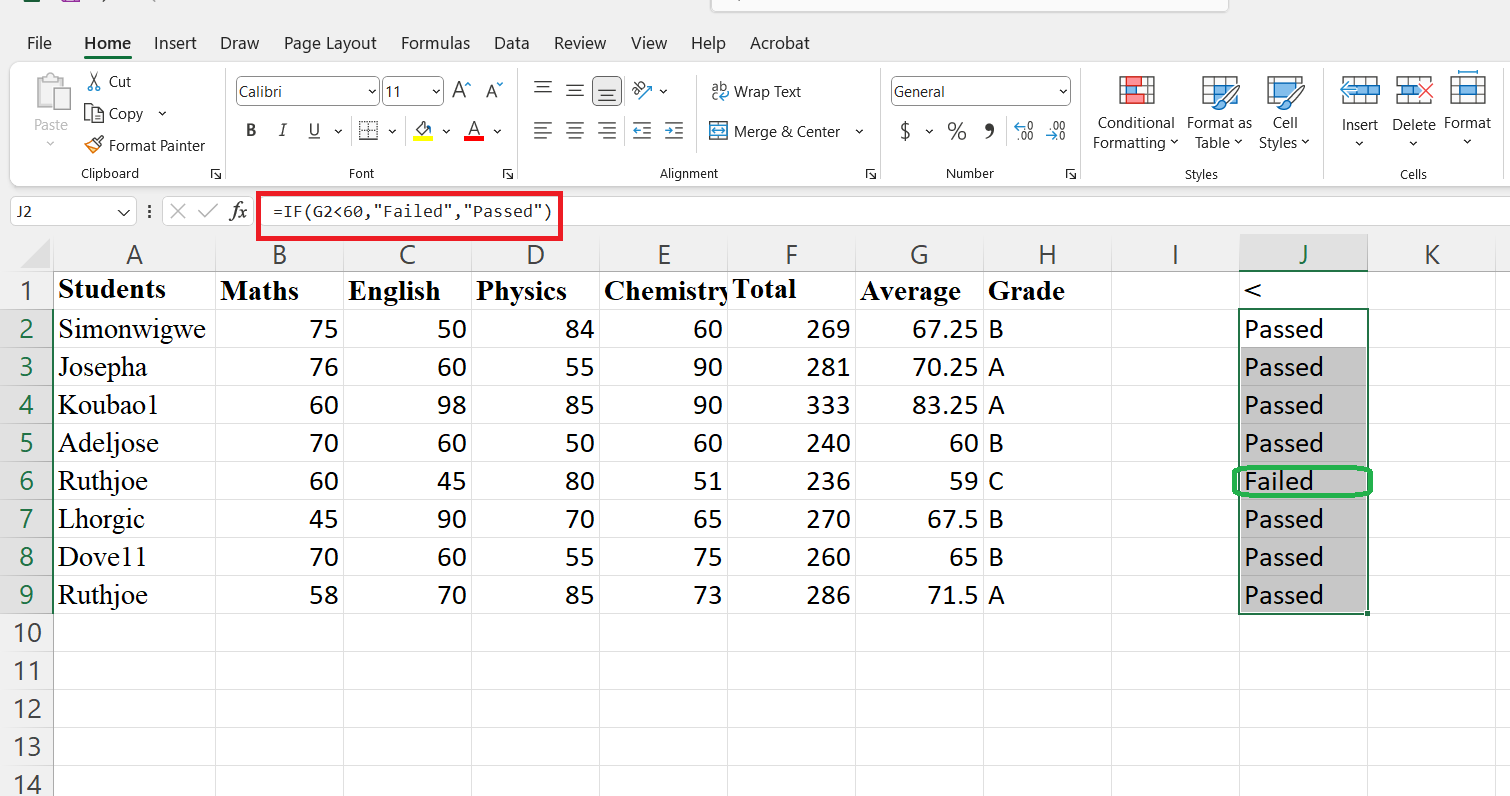Click the Increase Font Size icon
Image resolution: width=1510 pixels, height=796 pixels.
[x=461, y=91]
